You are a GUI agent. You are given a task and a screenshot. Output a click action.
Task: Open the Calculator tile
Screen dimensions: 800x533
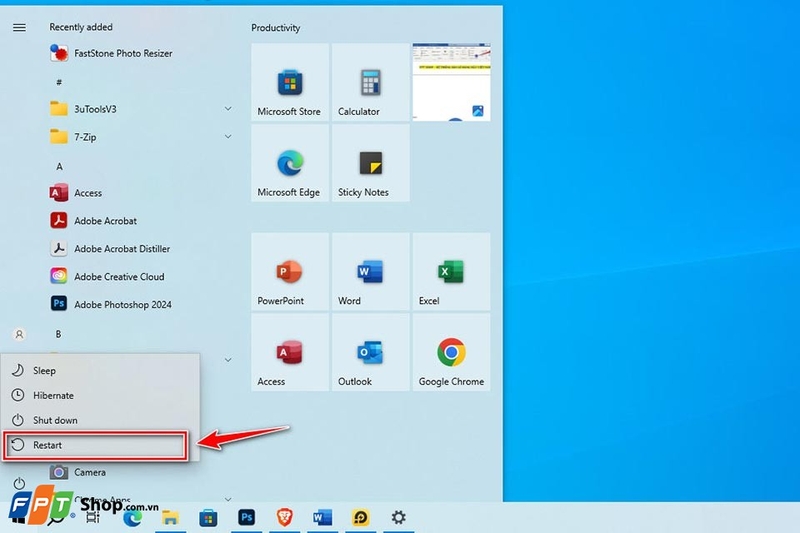[370, 82]
